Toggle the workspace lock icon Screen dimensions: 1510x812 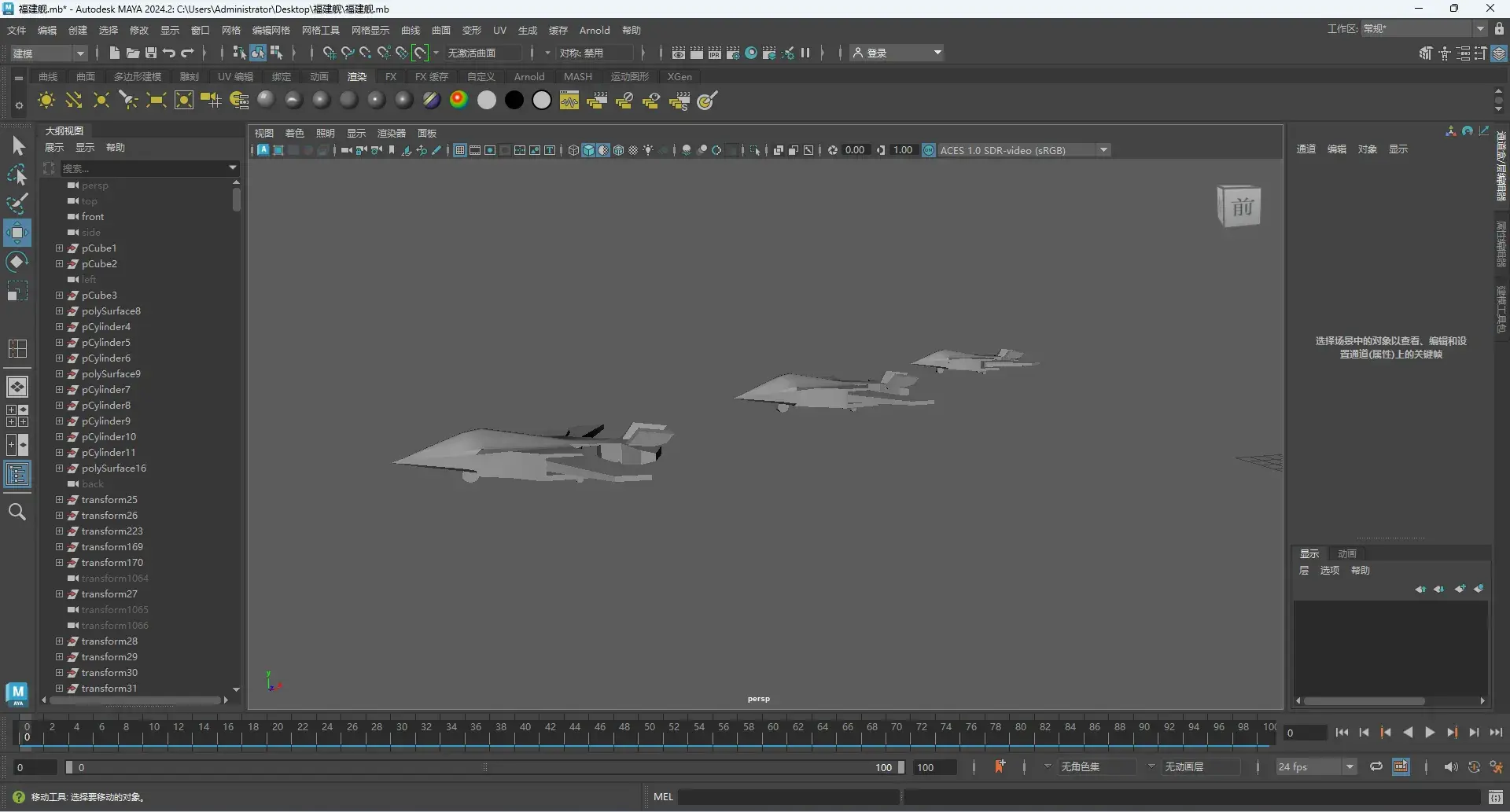[1499, 29]
